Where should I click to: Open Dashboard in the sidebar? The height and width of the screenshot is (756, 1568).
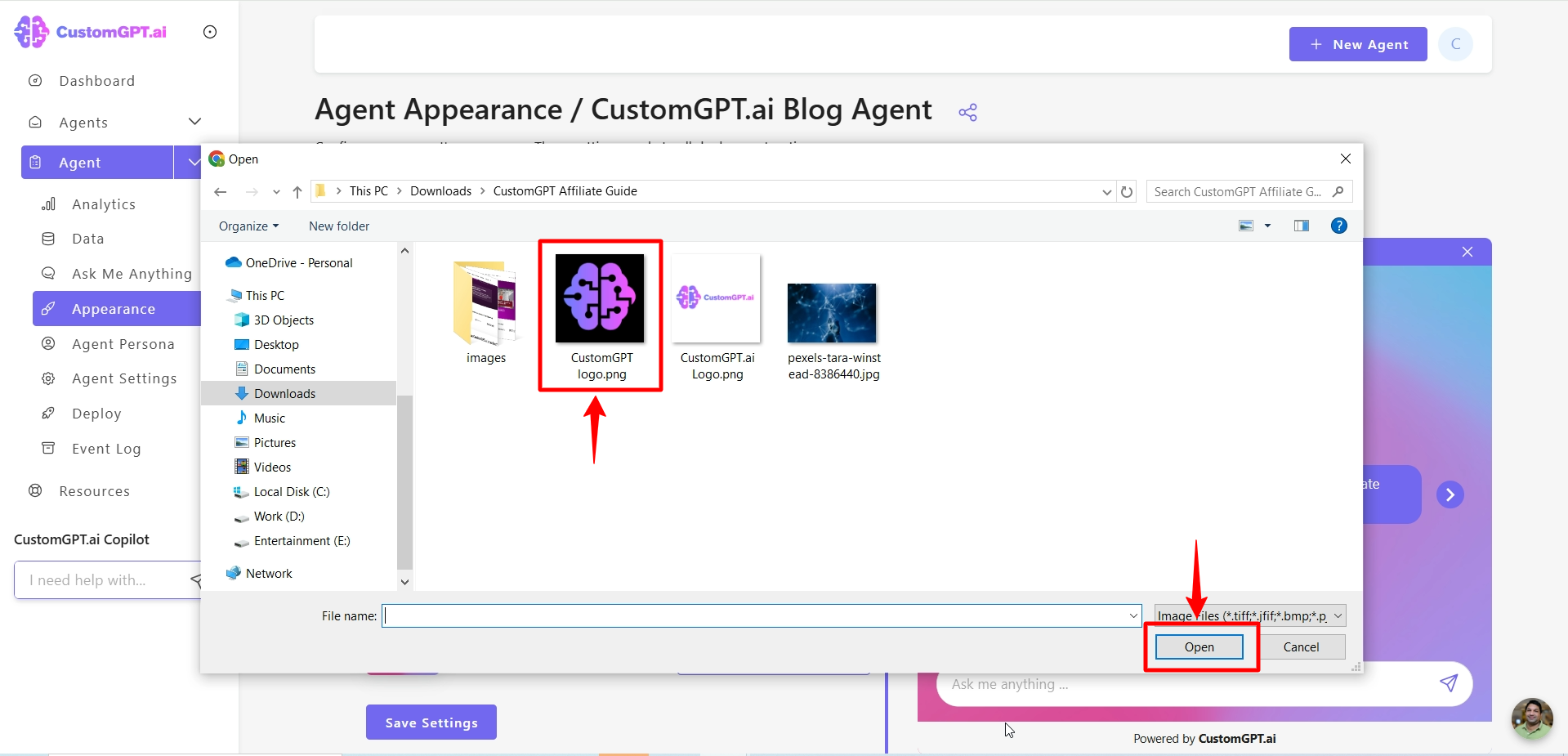(x=96, y=81)
